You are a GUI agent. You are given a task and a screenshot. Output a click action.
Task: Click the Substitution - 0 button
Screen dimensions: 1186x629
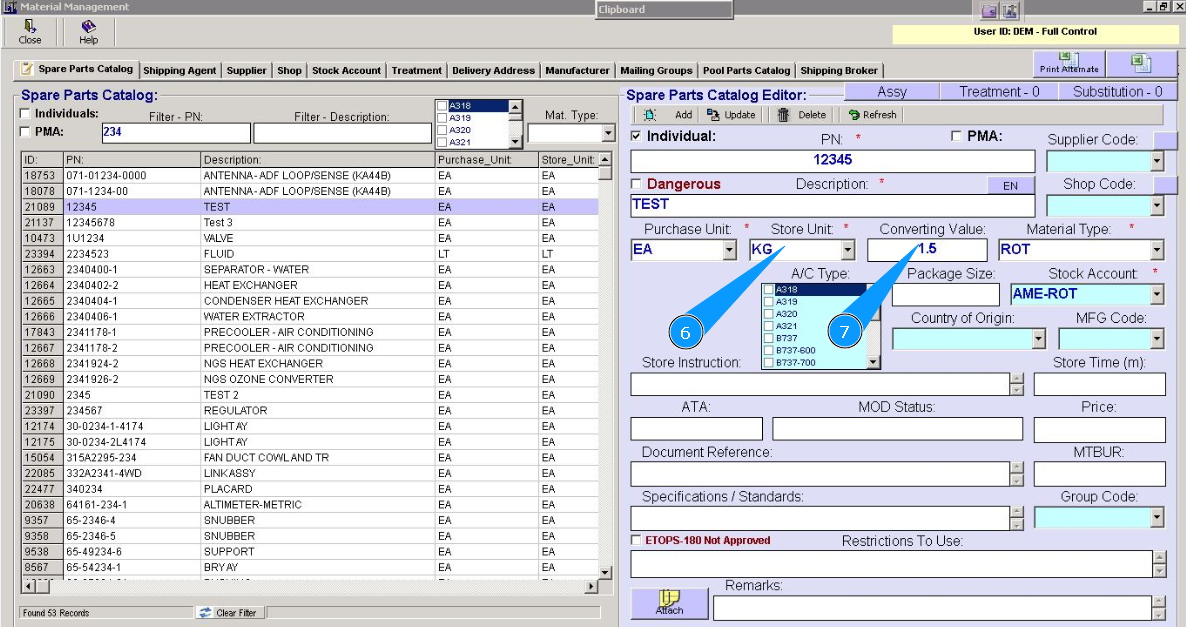[x=1117, y=91]
